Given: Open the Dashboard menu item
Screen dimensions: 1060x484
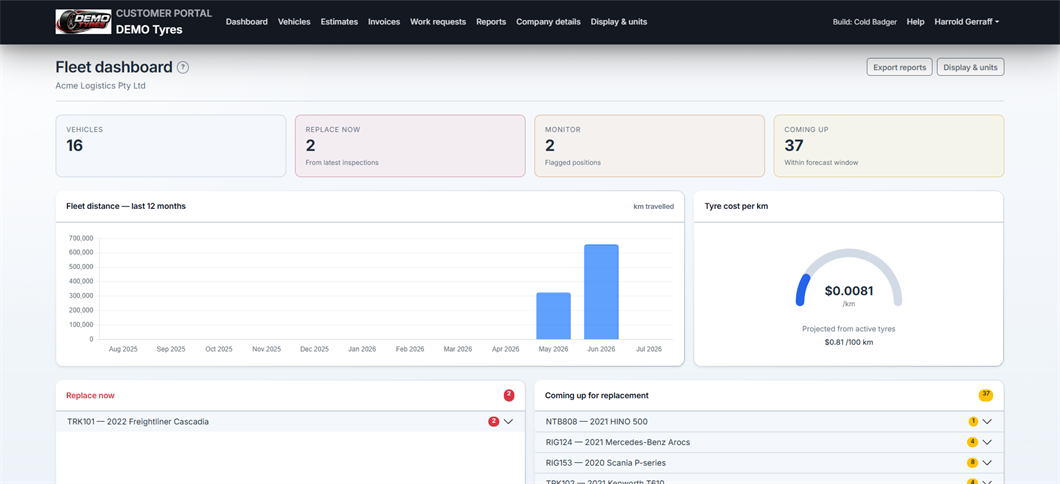Looking at the screenshot, I should click(x=247, y=22).
